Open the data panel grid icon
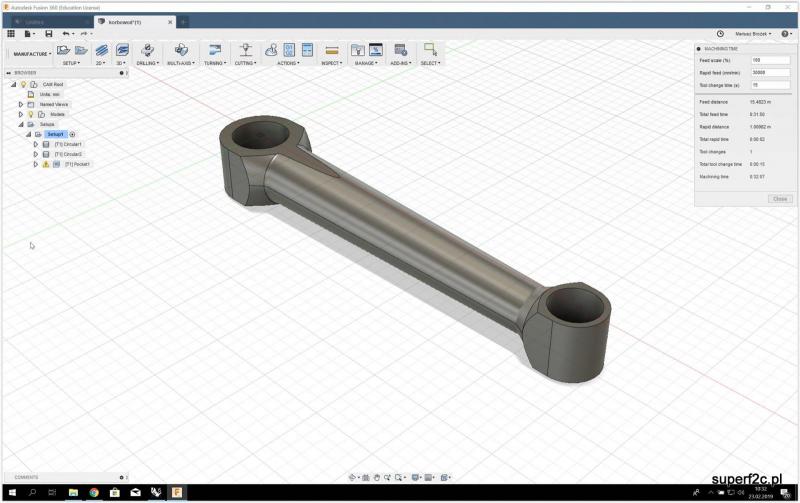The image size is (800, 503). click(x=11, y=33)
